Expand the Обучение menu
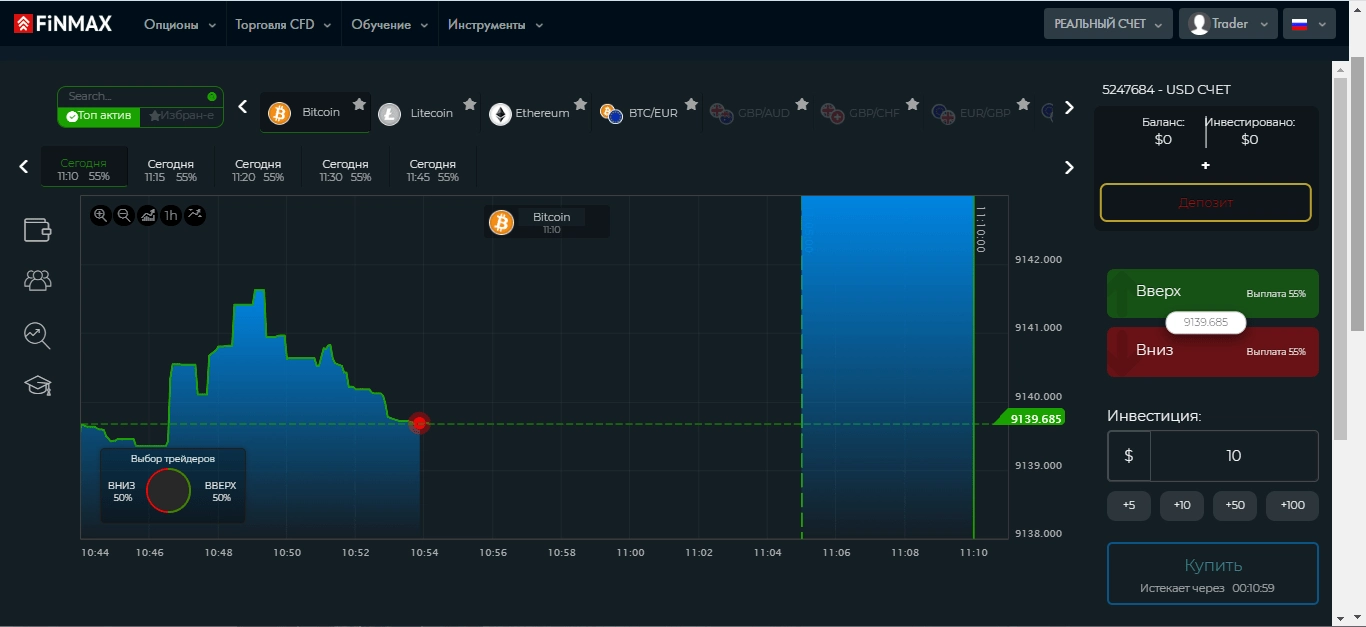Screen dimensions: 1366x627 390,25
